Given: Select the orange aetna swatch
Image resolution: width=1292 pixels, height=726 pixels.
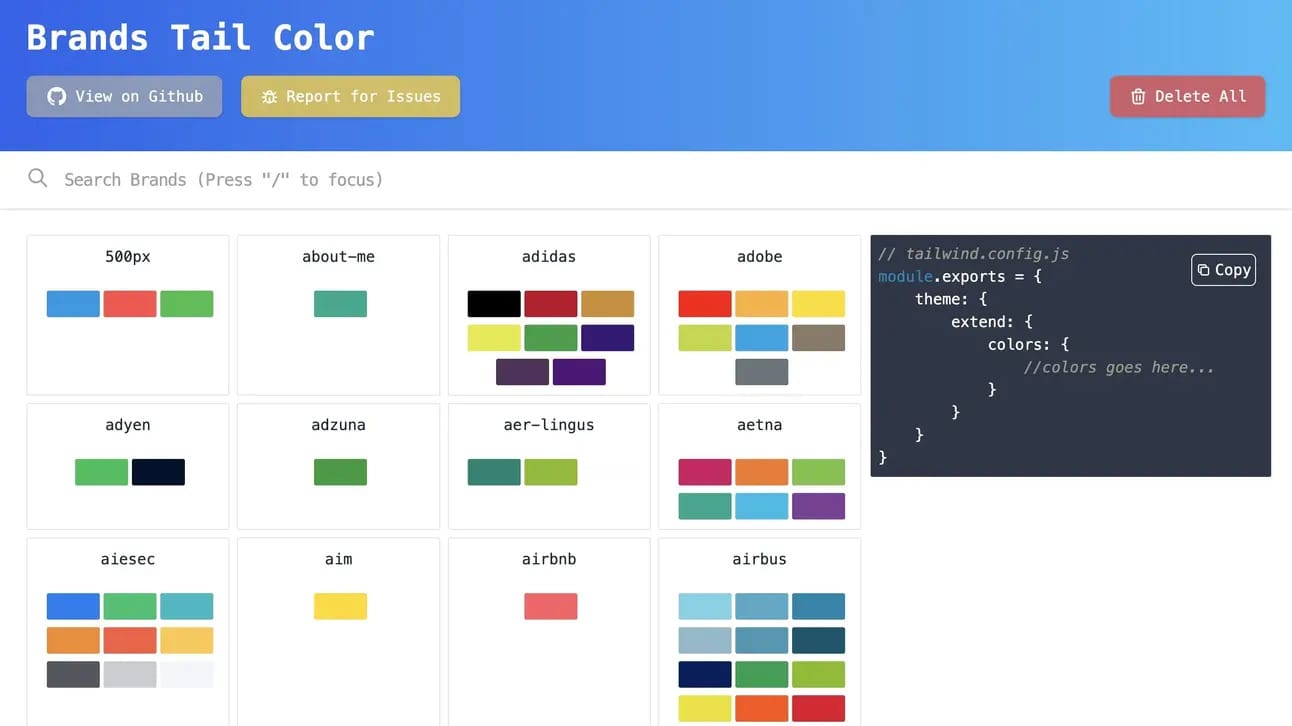Looking at the screenshot, I should (x=762, y=472).
